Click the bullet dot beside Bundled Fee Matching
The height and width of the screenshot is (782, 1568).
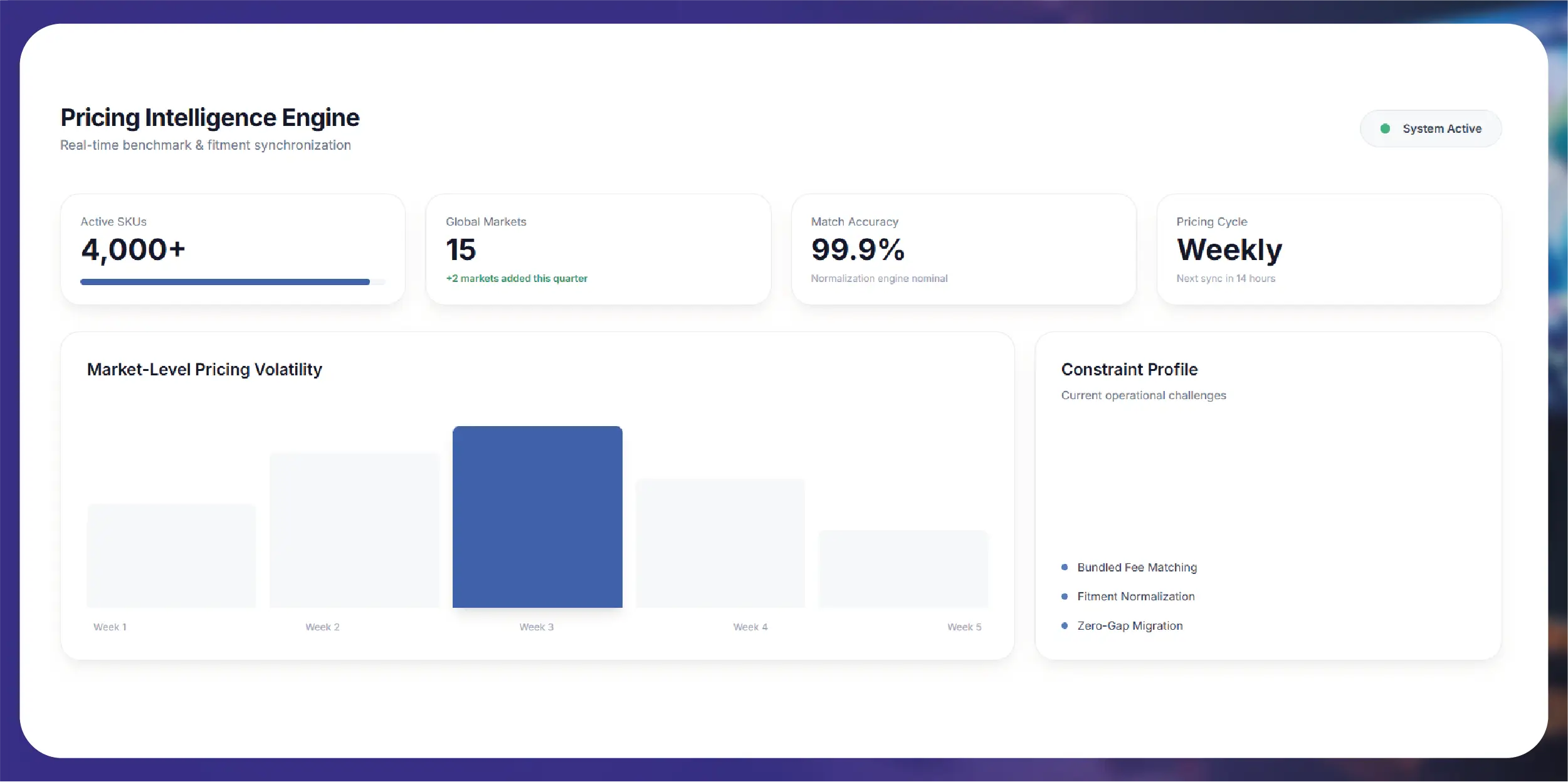tap(1065, 567)
